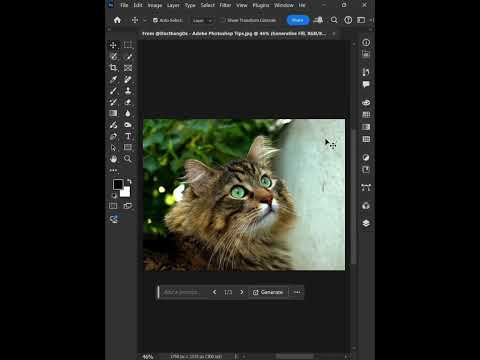Open the Edit Toolbar three-dots menu

point(113,170)
